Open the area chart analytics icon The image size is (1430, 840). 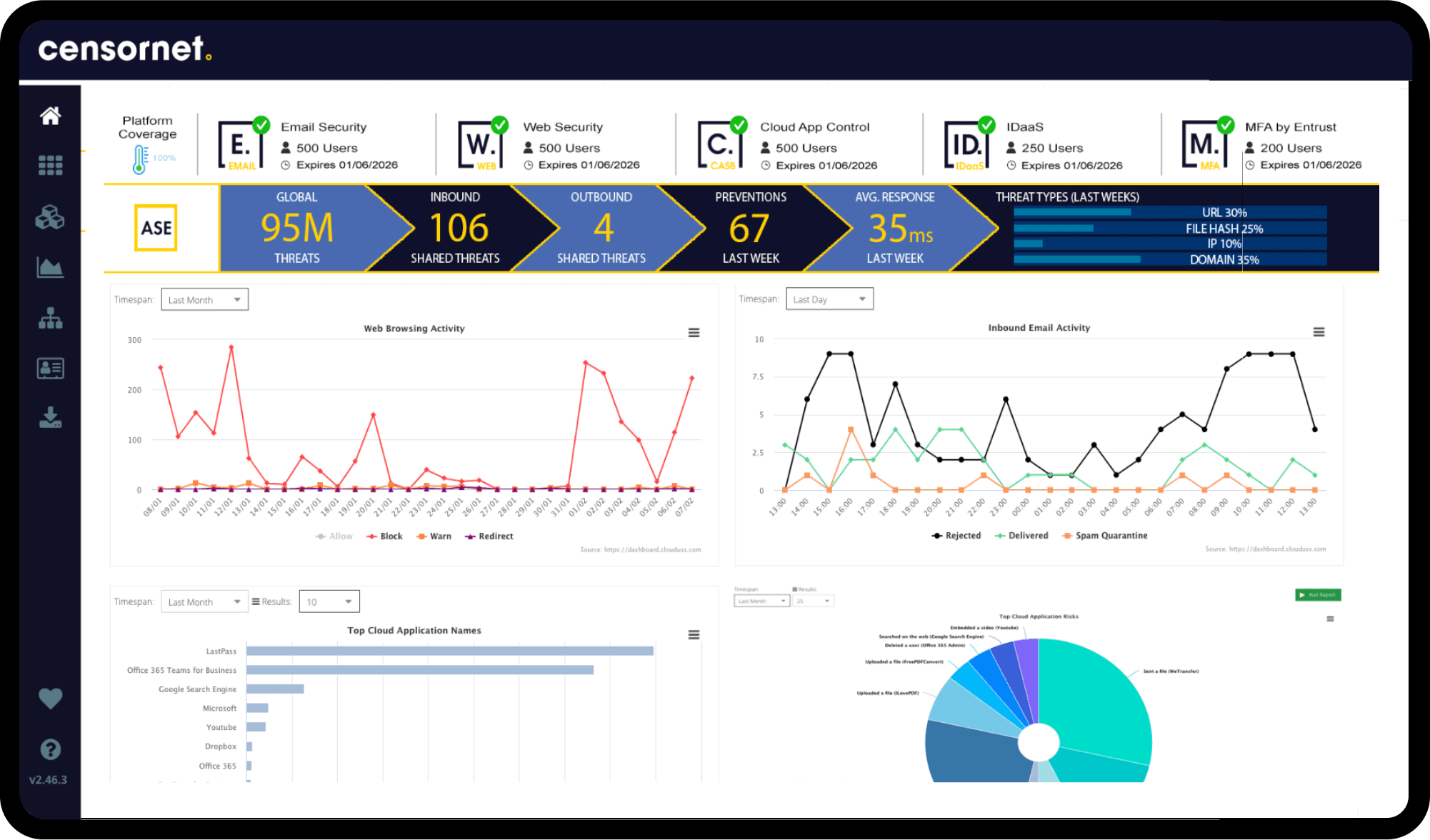point(50,268)
